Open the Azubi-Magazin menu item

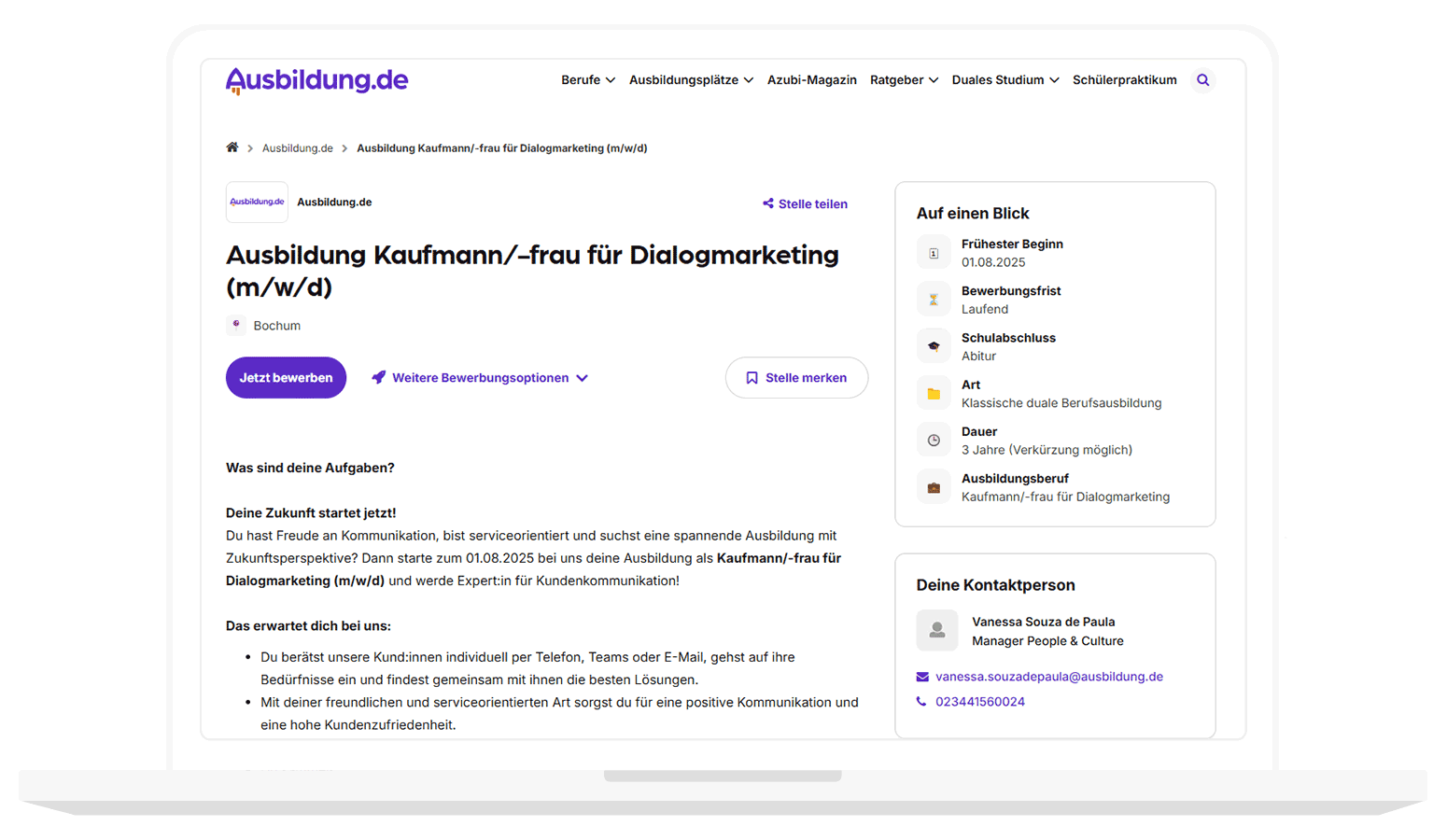point(811,80)
